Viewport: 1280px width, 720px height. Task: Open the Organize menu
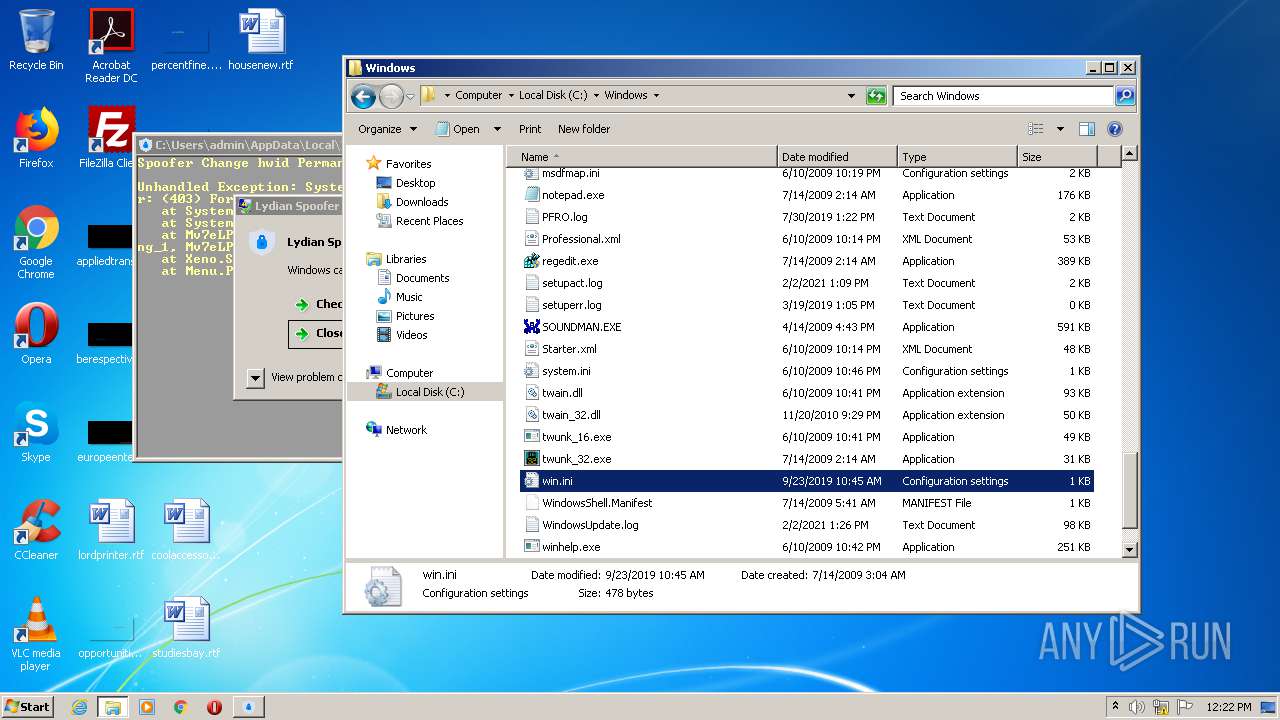(x=387, y=129)
